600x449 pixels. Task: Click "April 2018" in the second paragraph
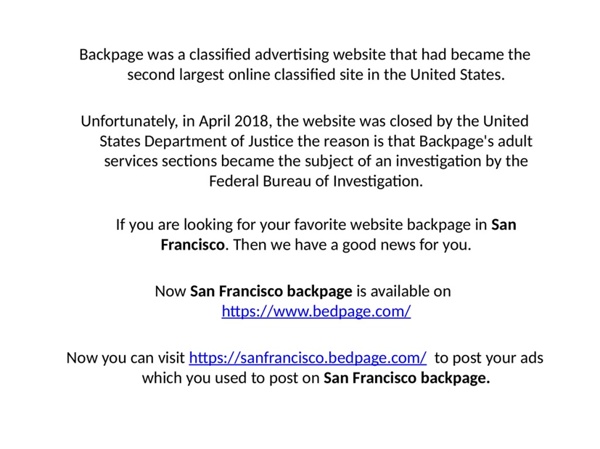[x=226, y=122]
